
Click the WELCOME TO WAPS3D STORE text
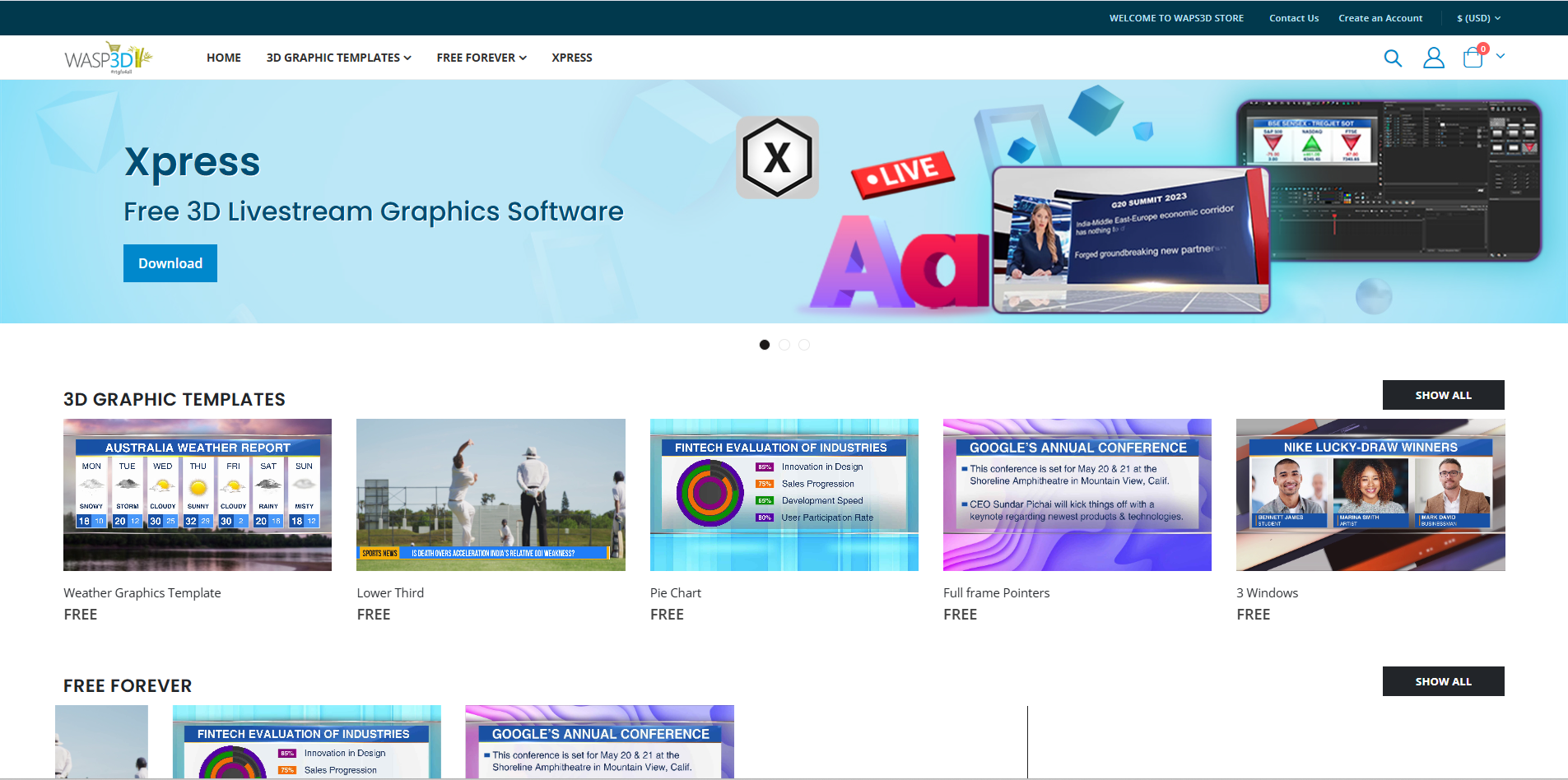pyautogui.click(x=1176, y=18)
